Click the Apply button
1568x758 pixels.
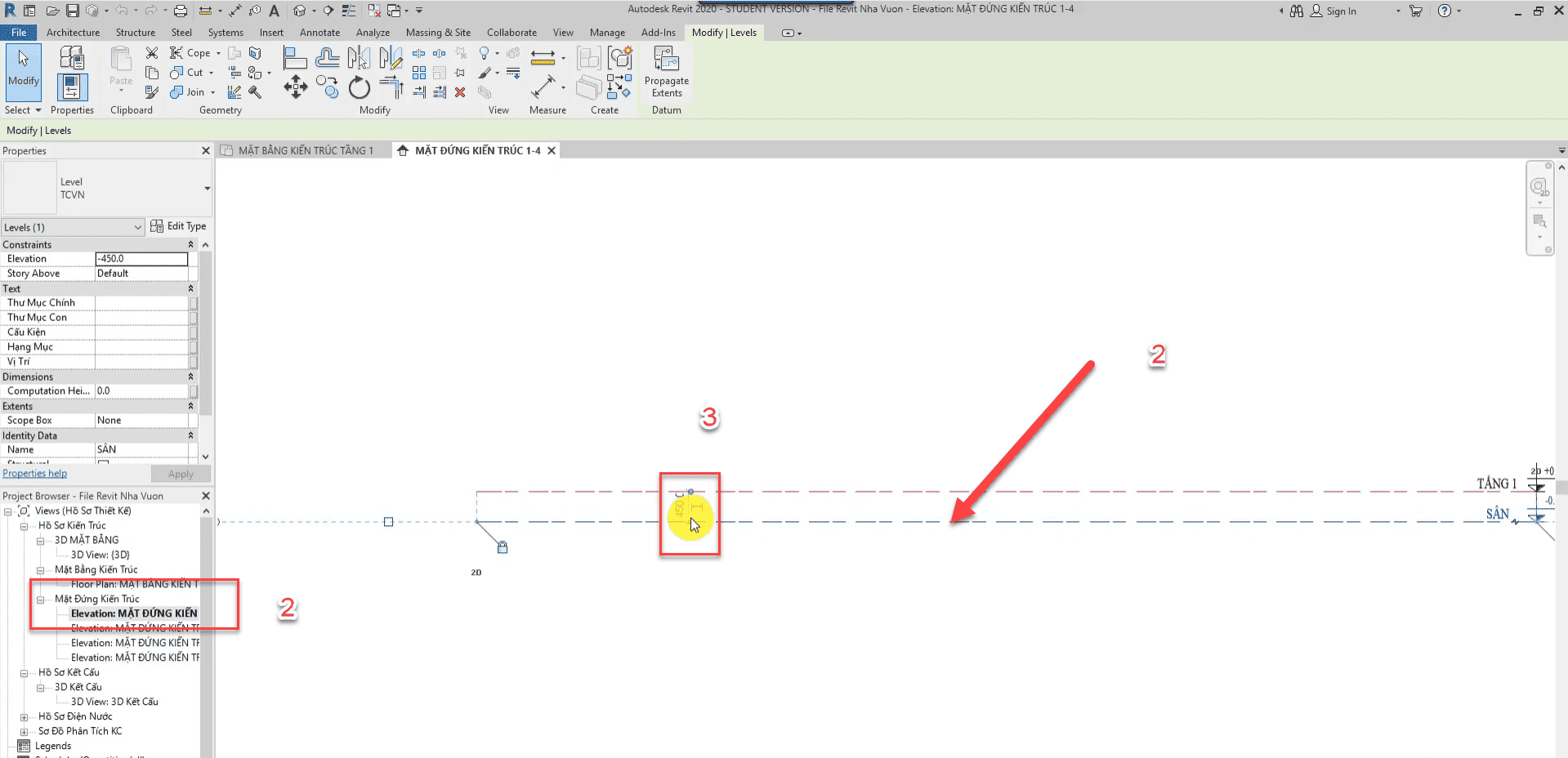pos(181,475)
